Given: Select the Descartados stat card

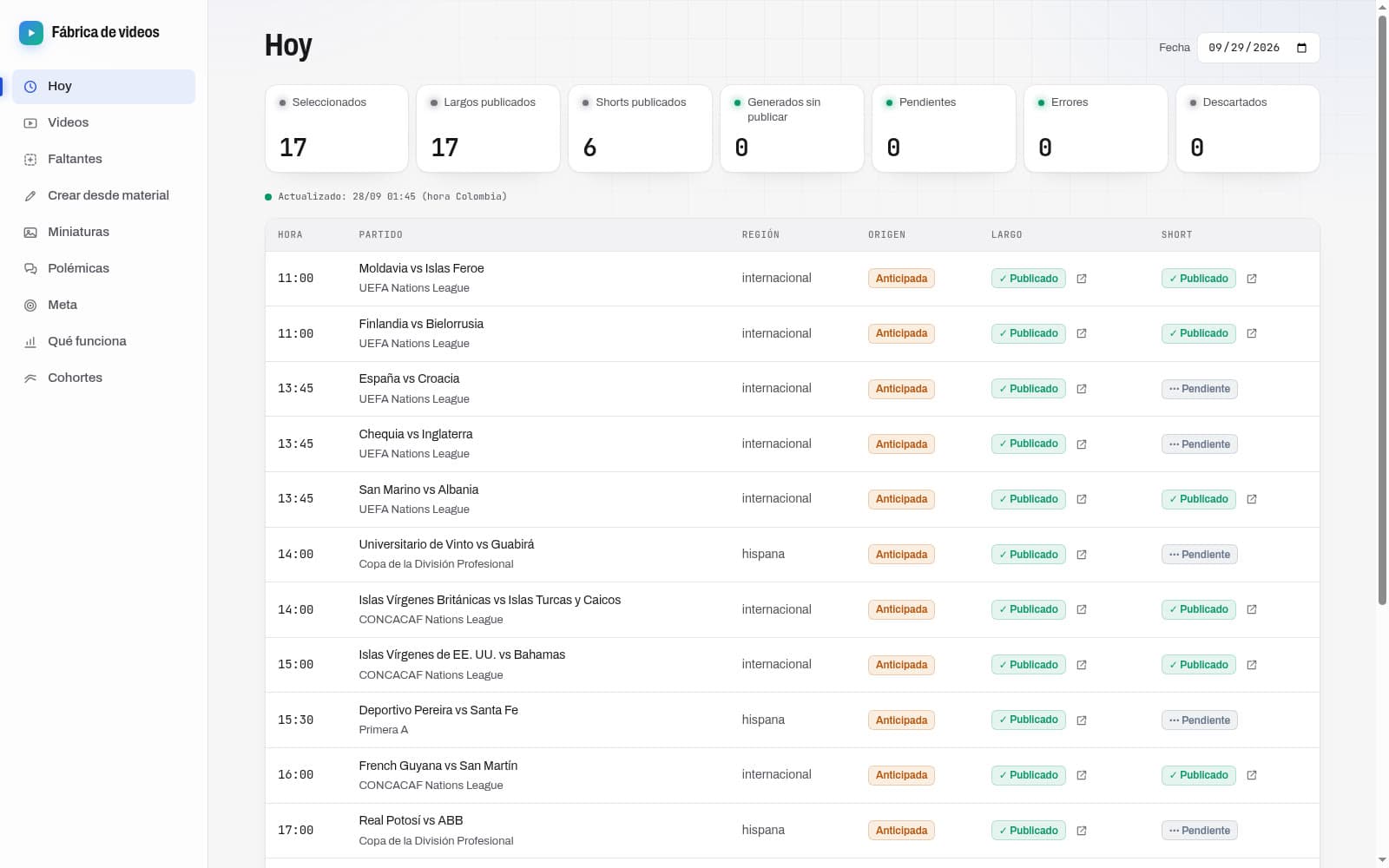Looking at the screenshot, I should click(x=1248, y=128).
